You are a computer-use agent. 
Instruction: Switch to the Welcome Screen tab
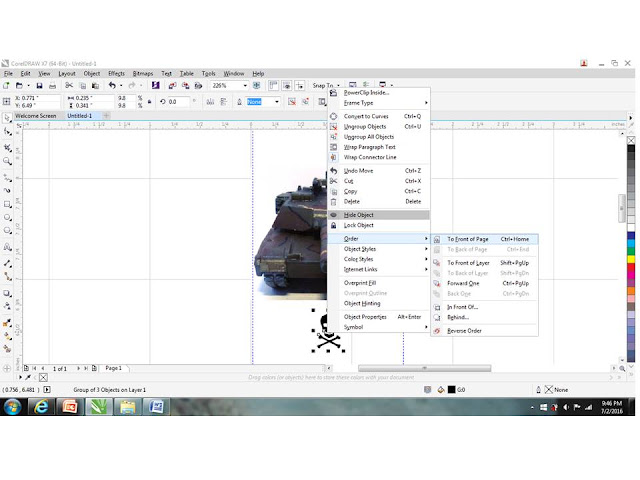click(36, 116)
